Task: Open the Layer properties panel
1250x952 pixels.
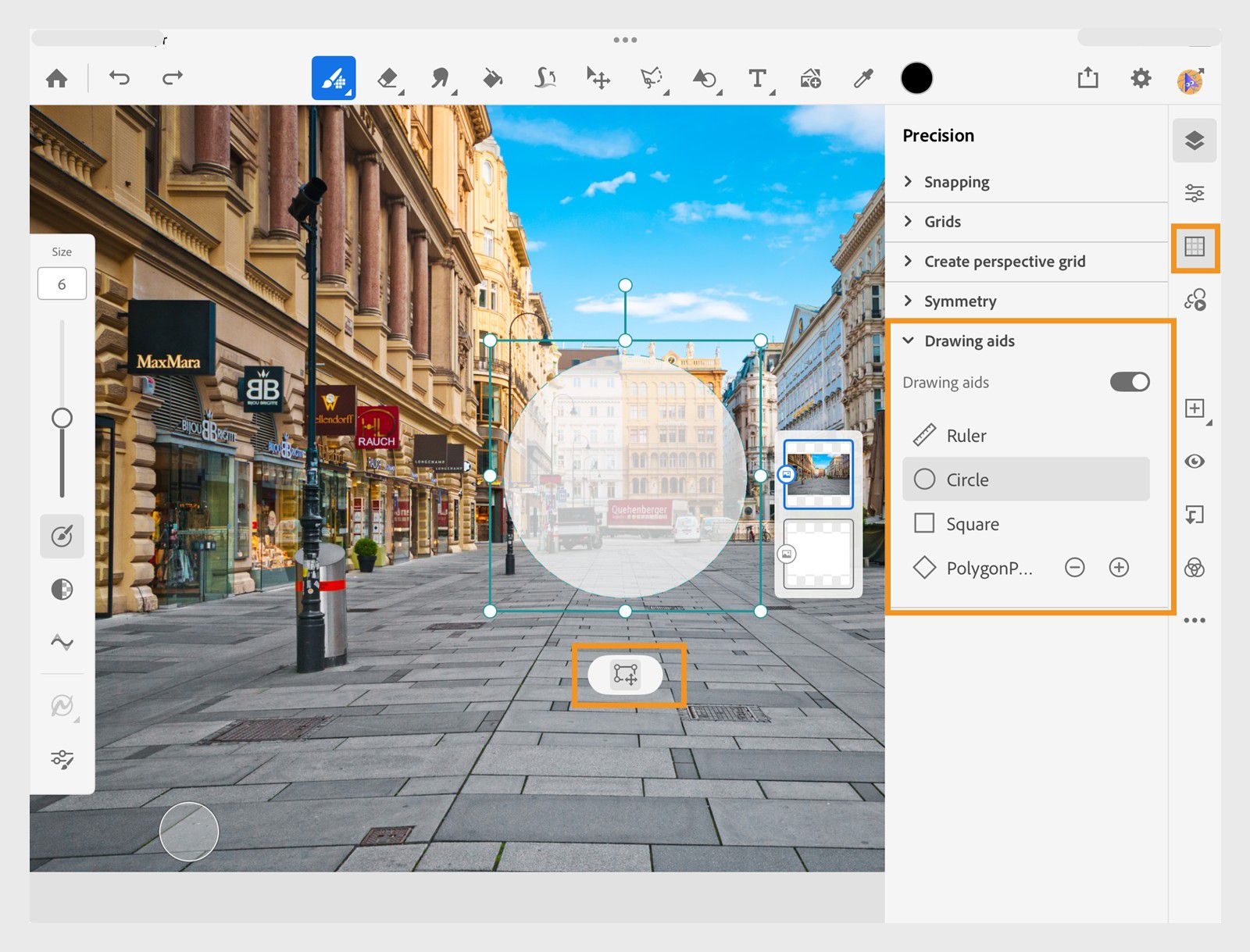Action: coord(1195,193)
